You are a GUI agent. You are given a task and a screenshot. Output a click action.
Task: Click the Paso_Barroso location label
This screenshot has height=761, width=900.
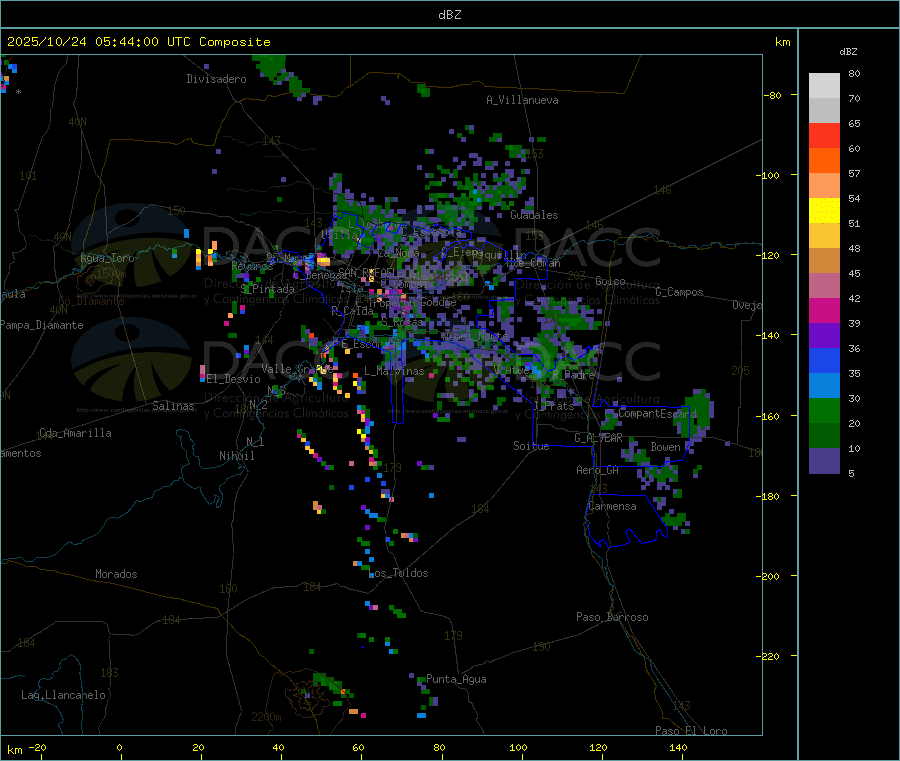click(x=612, y=617)
